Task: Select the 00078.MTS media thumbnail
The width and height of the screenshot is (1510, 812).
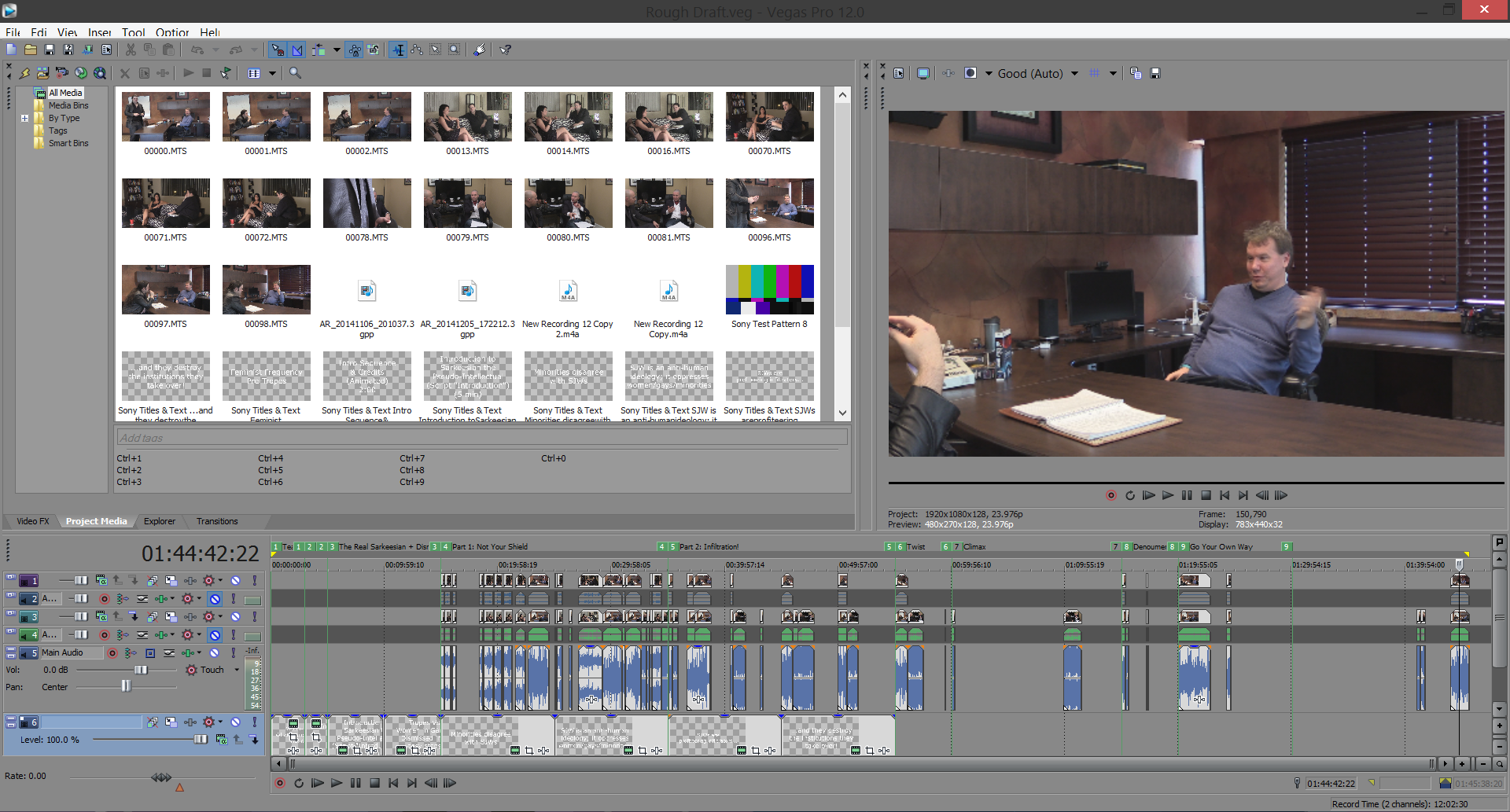Action: point(366,204)
